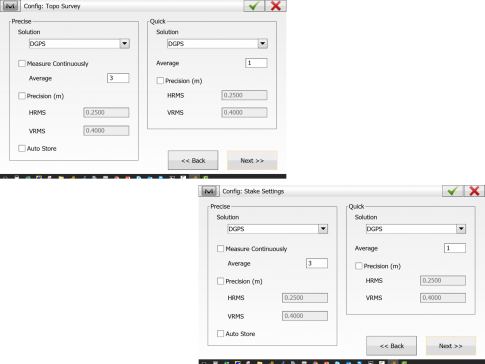Cancel Topo Survey config with red X
Viewport: 485px width, 364px height.
pos(276,6)
